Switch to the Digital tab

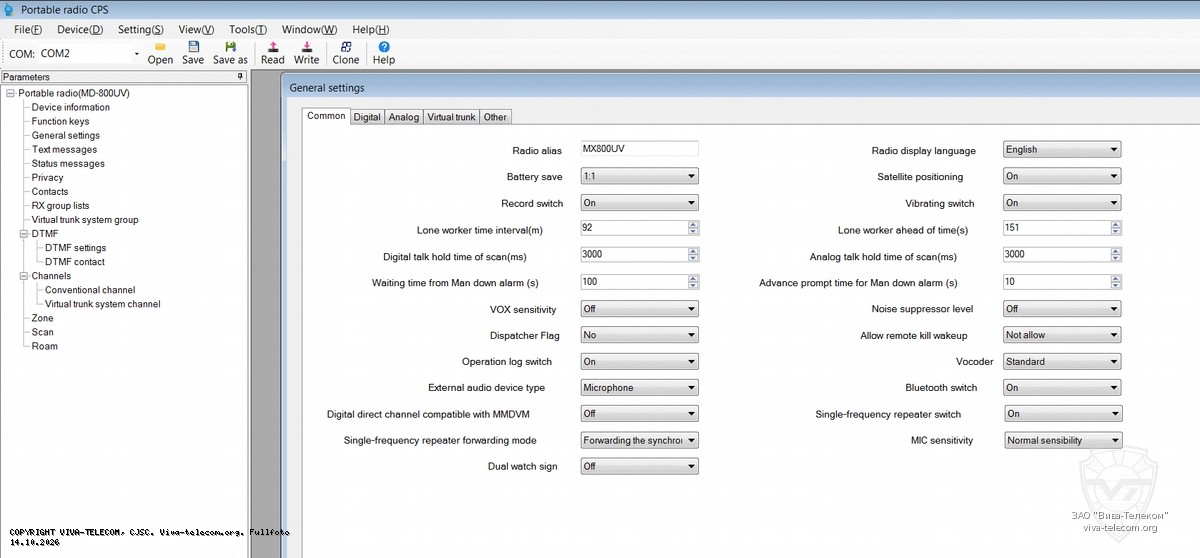367,117
